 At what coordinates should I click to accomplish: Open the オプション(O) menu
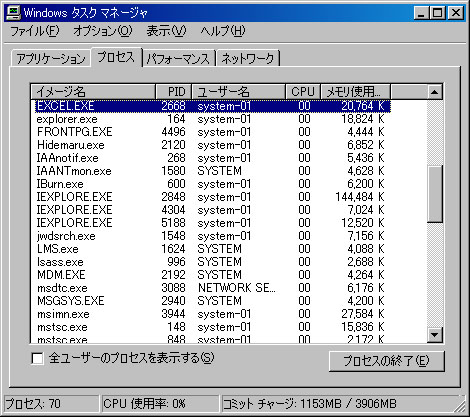click(x=103, y=31)
